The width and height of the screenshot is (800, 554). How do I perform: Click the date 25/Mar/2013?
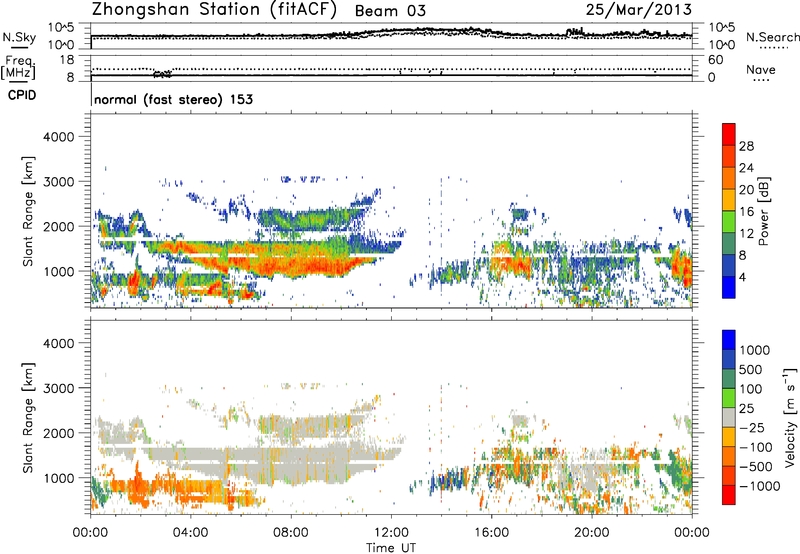[638, 9]
